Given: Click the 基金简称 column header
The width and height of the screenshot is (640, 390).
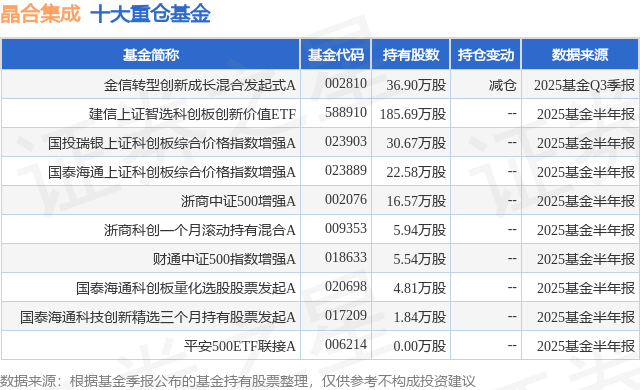Looking at the screenshot, I should 151,55.
